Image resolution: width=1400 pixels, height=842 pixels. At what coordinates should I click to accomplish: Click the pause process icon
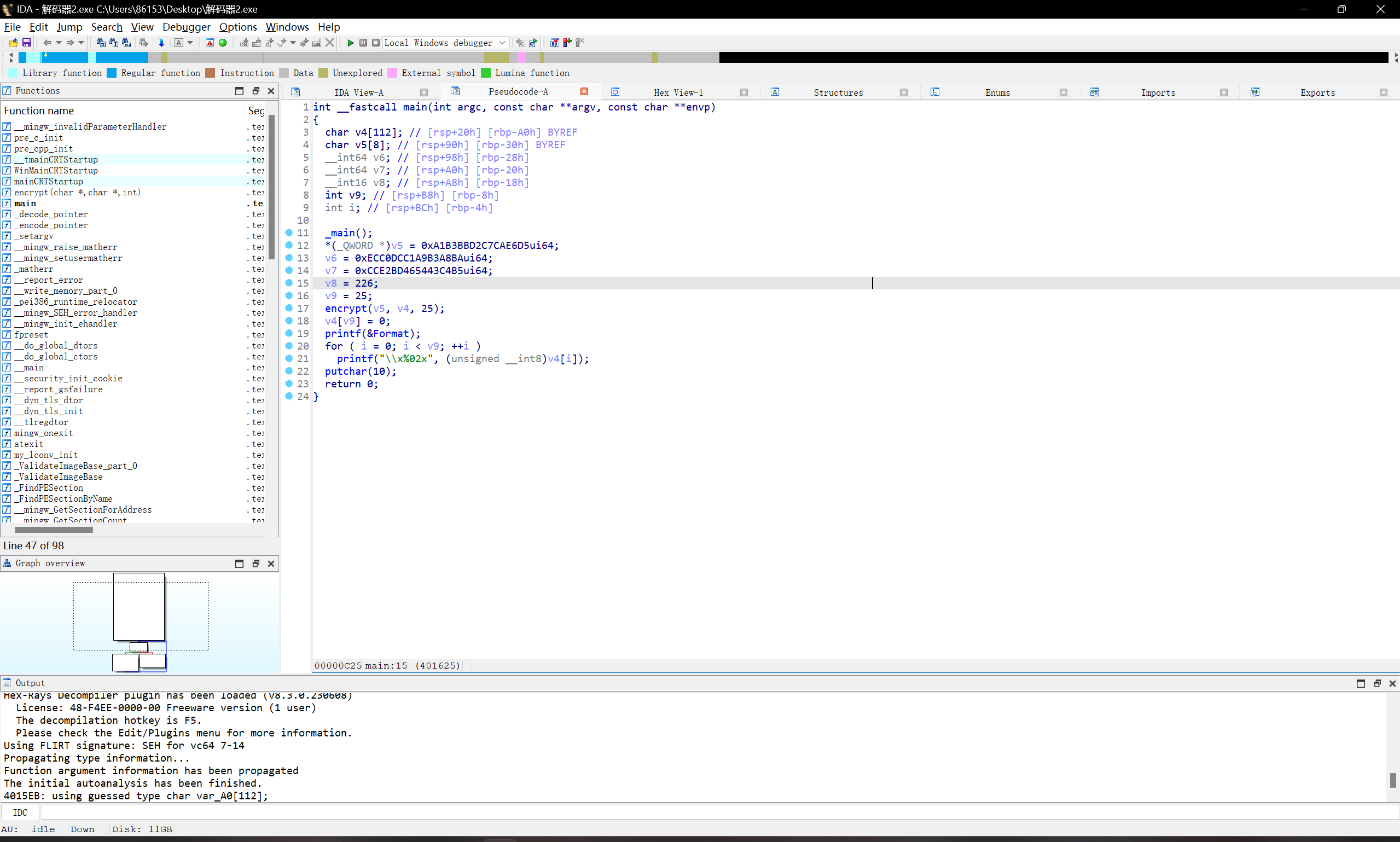pos(363,43)
